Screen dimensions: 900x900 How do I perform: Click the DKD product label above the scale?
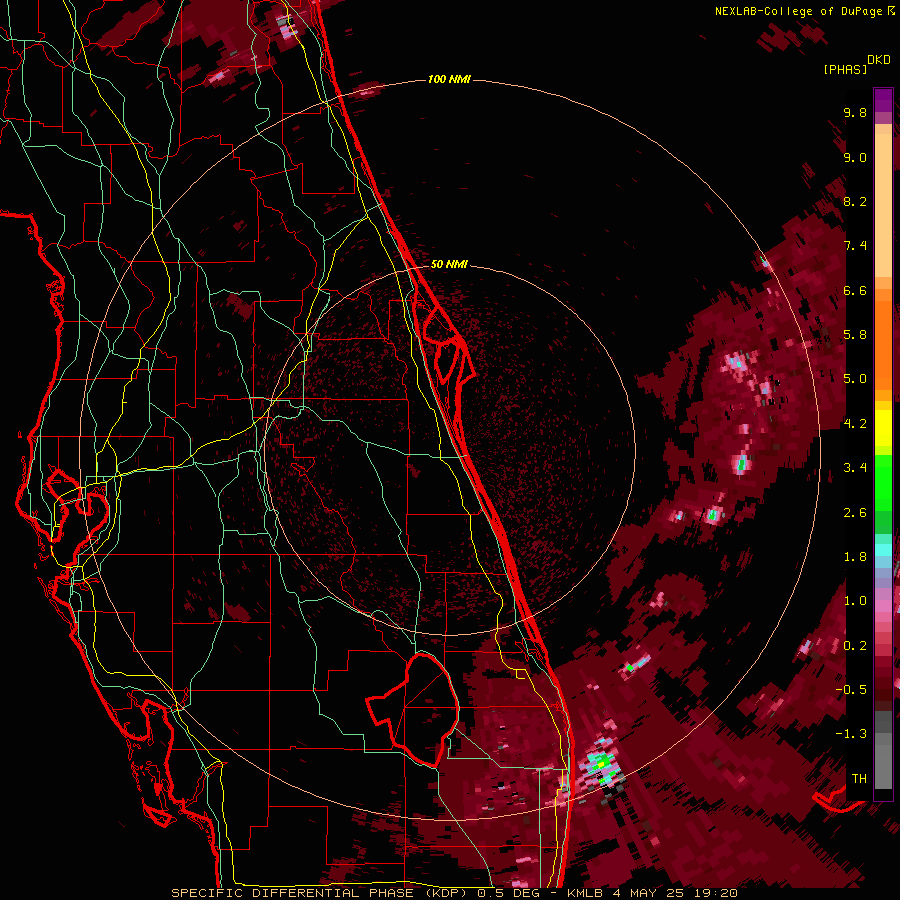[879, 60]
